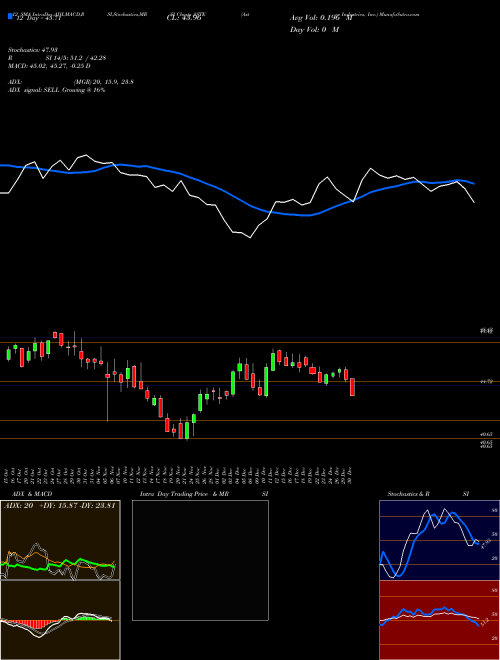The height and width of the screenshot is (660, 500).
Task: Select the 'CL: 43.96' closing price text
Action: pyautogui.click(x=184, y=18)
